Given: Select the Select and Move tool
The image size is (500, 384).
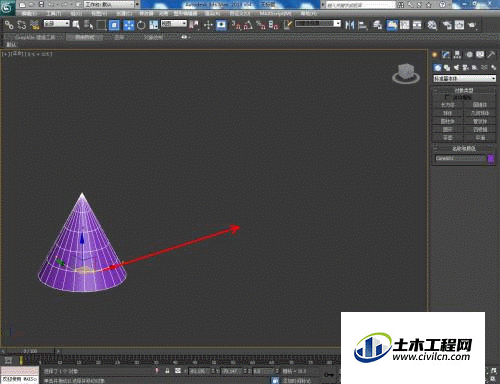Looking at the screenshot, I should (129, 25).
